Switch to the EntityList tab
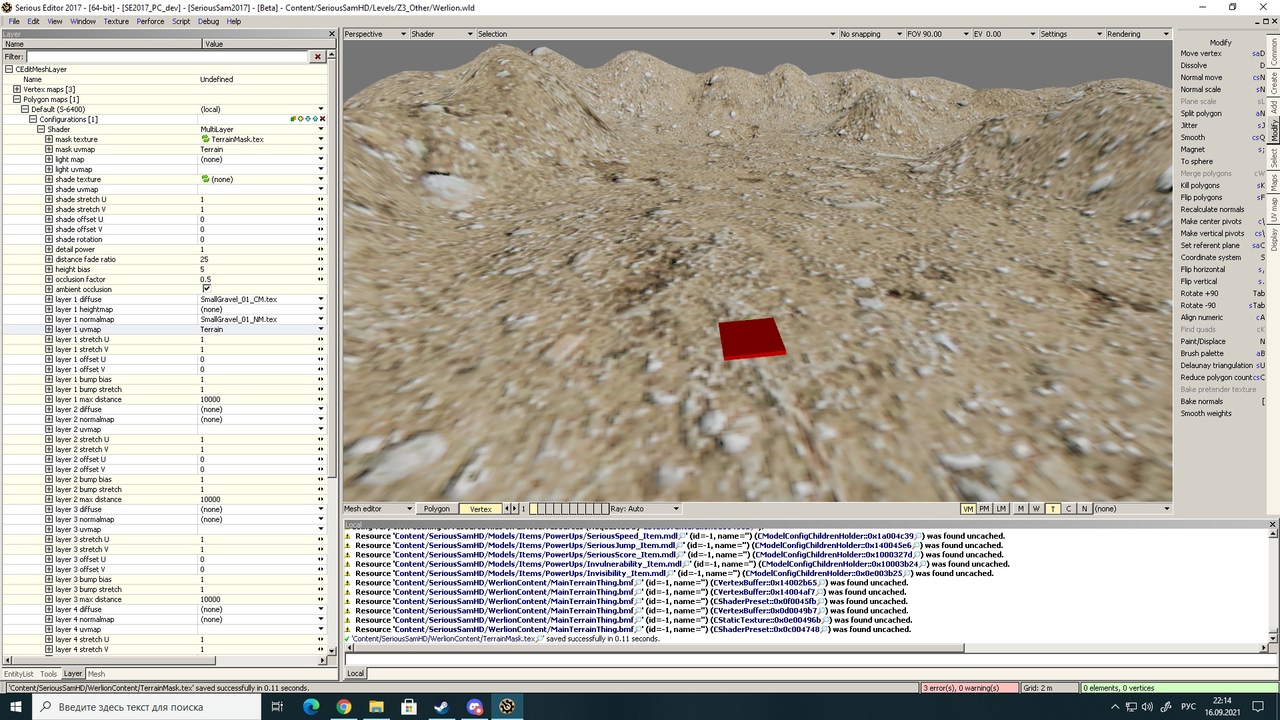The image size is (1280, 720). [19, 674]
